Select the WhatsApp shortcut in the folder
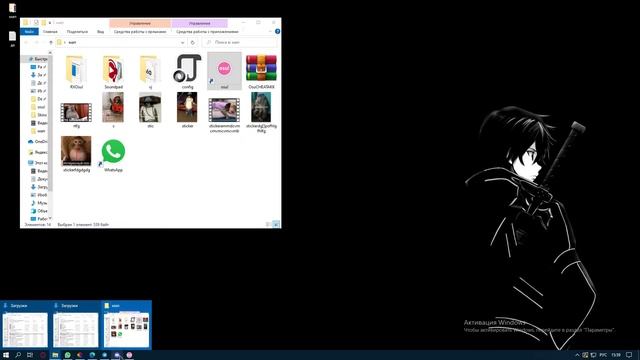Screen dimensions: 640x360 point(113,156)
